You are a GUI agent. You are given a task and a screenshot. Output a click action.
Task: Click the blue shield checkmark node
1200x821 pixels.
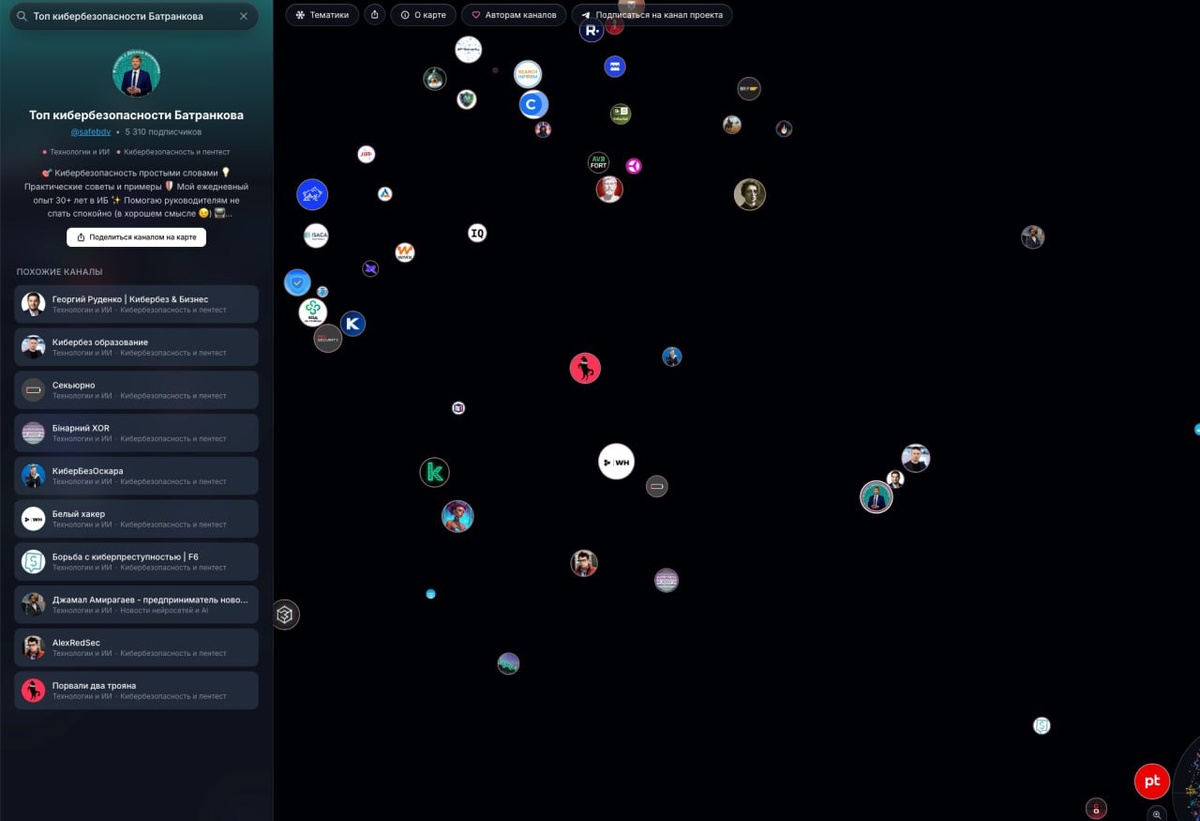[297, 283]
